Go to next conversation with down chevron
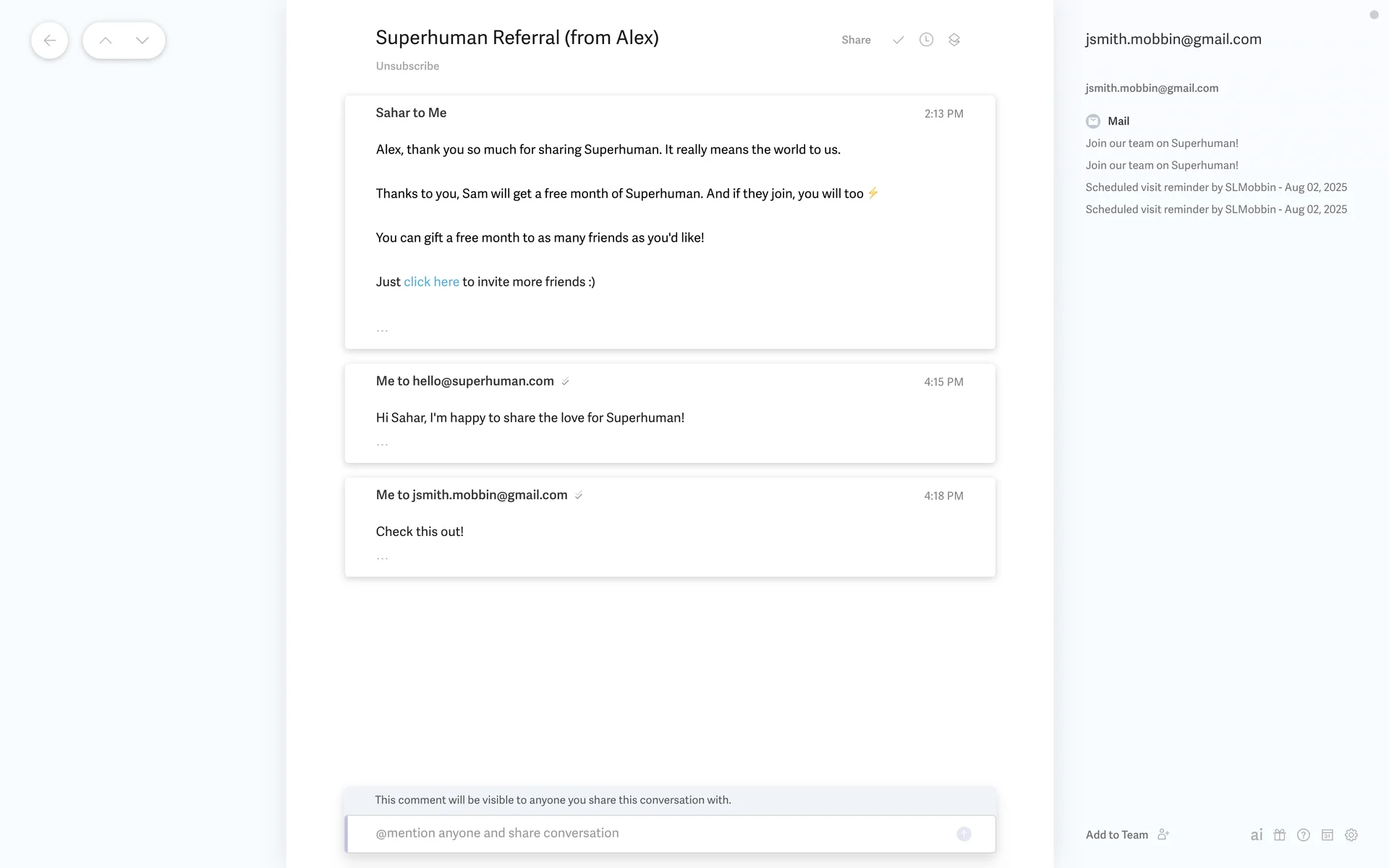 tap(143, 41)
